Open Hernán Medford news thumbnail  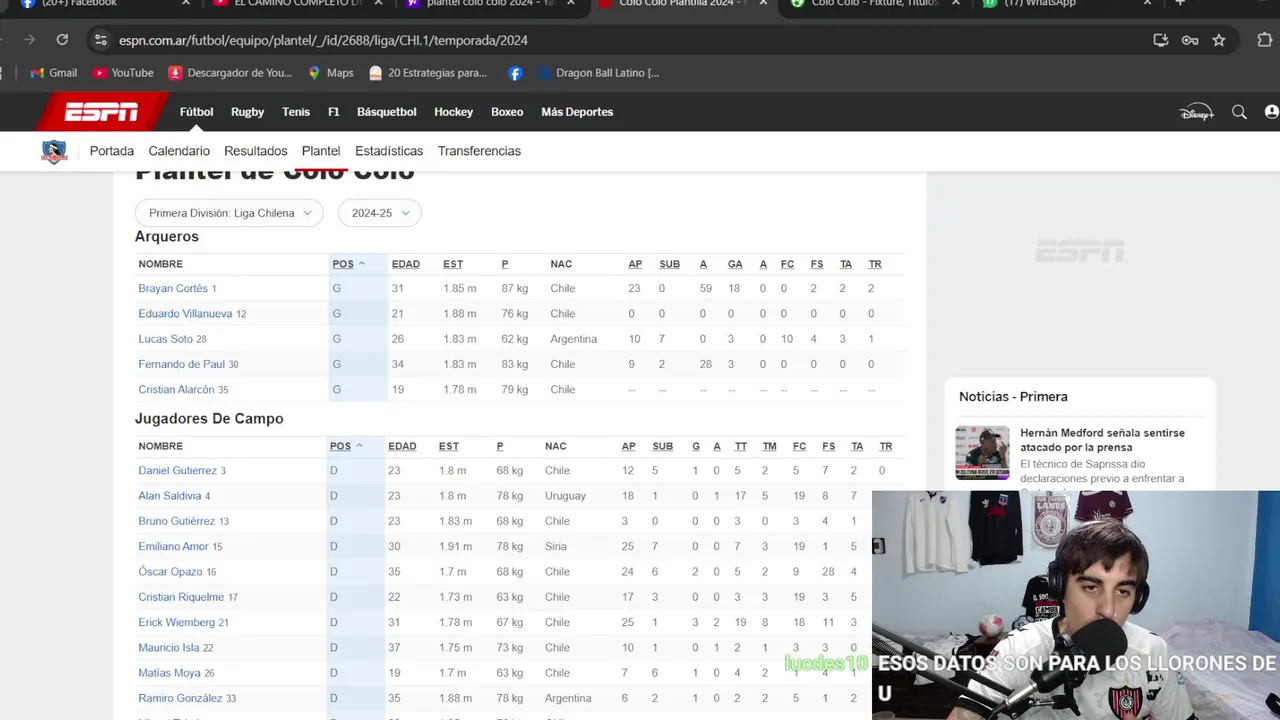click(982, 453)
